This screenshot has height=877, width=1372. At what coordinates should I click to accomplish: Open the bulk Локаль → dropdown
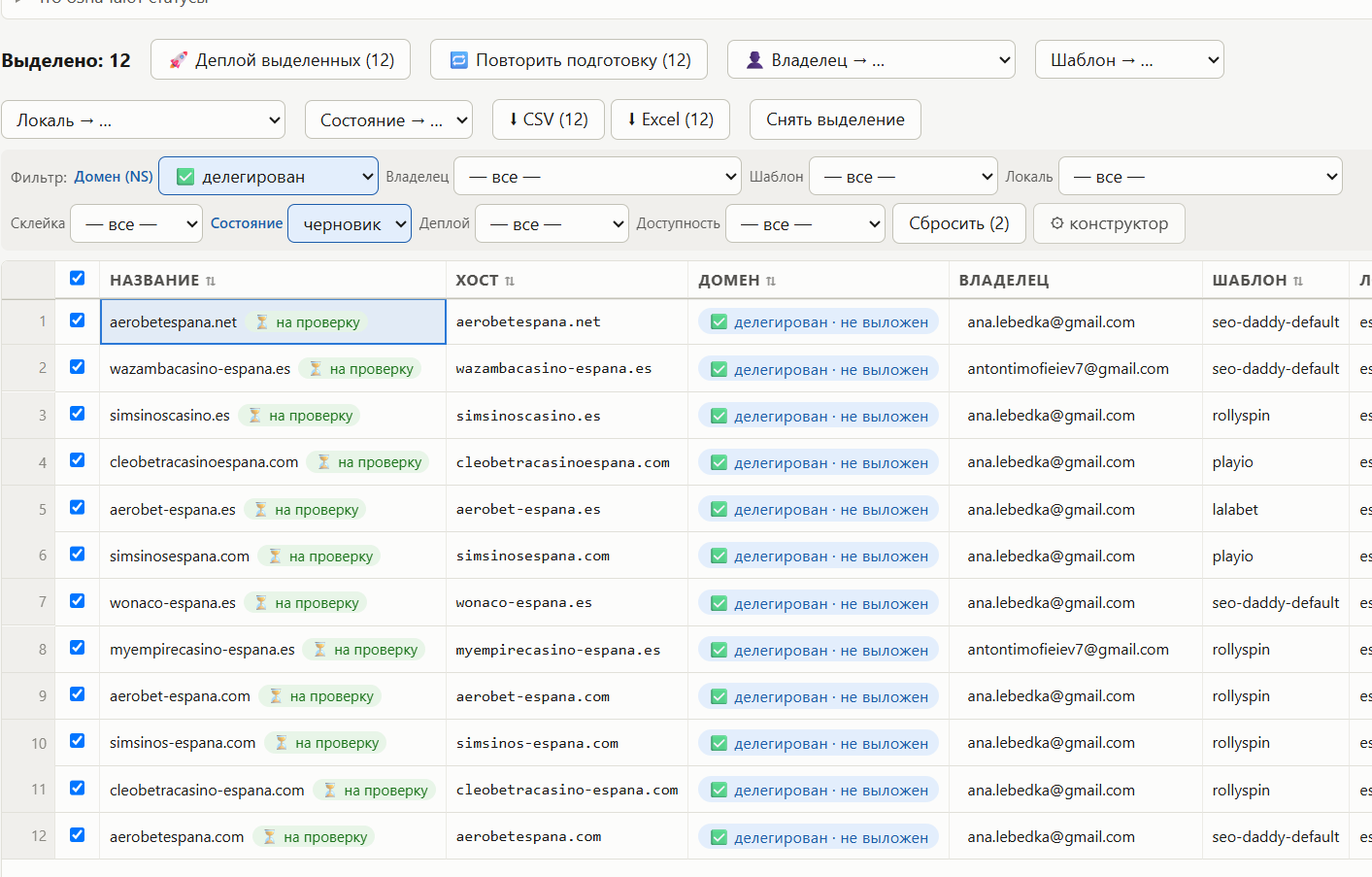(x=143, y=120)
